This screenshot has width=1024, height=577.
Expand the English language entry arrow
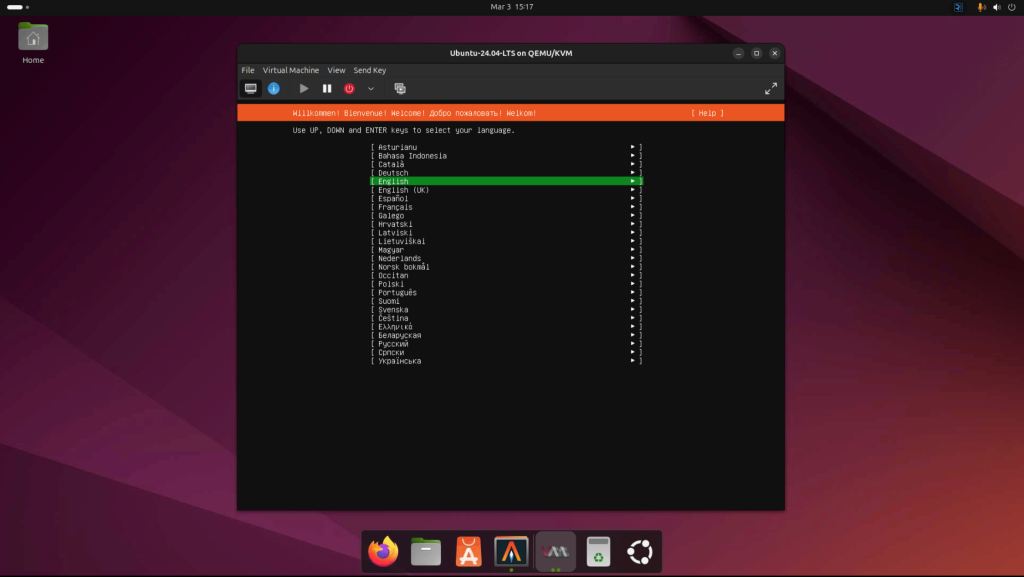tap(631, 181)
